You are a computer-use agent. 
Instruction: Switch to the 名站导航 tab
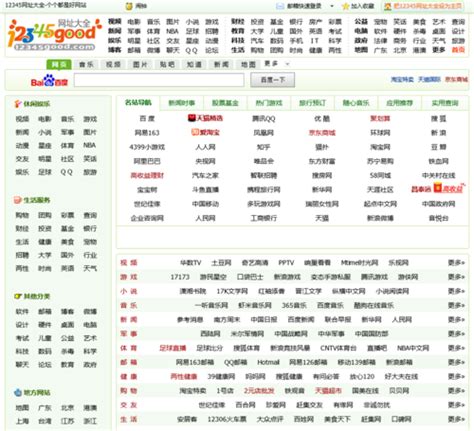pos(138,103)
